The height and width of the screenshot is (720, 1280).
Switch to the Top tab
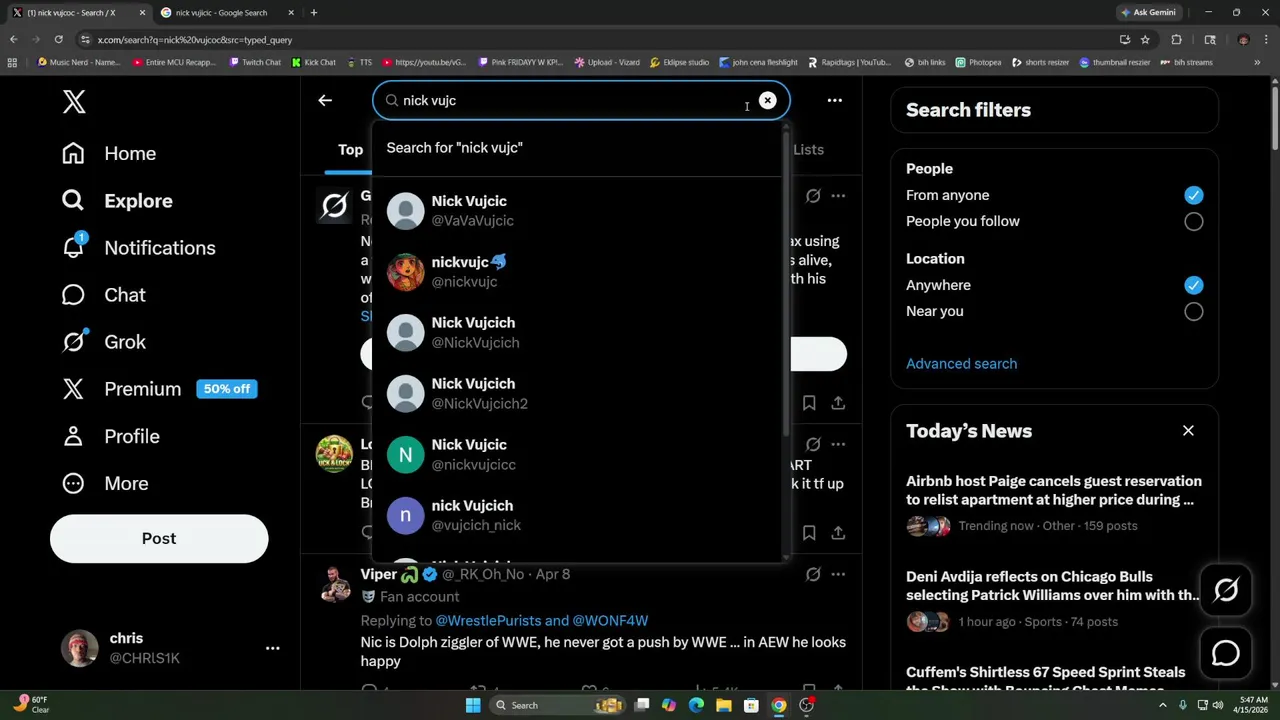[350, 149]
